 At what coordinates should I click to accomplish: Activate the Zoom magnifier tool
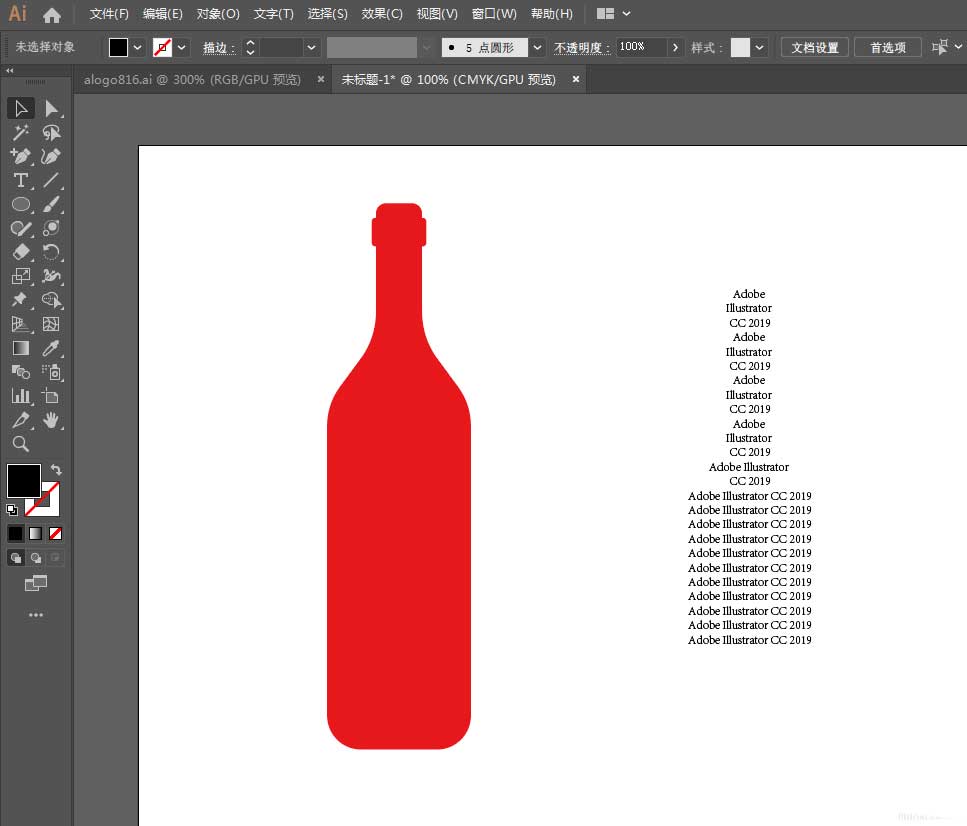point(20,444)
